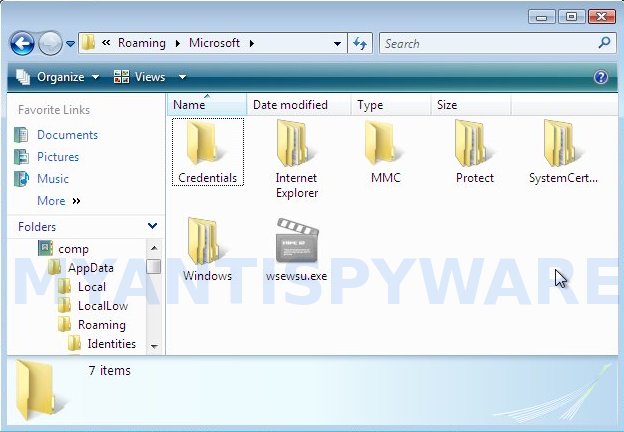Select LocalLow in the folder tree

(103, 306)
